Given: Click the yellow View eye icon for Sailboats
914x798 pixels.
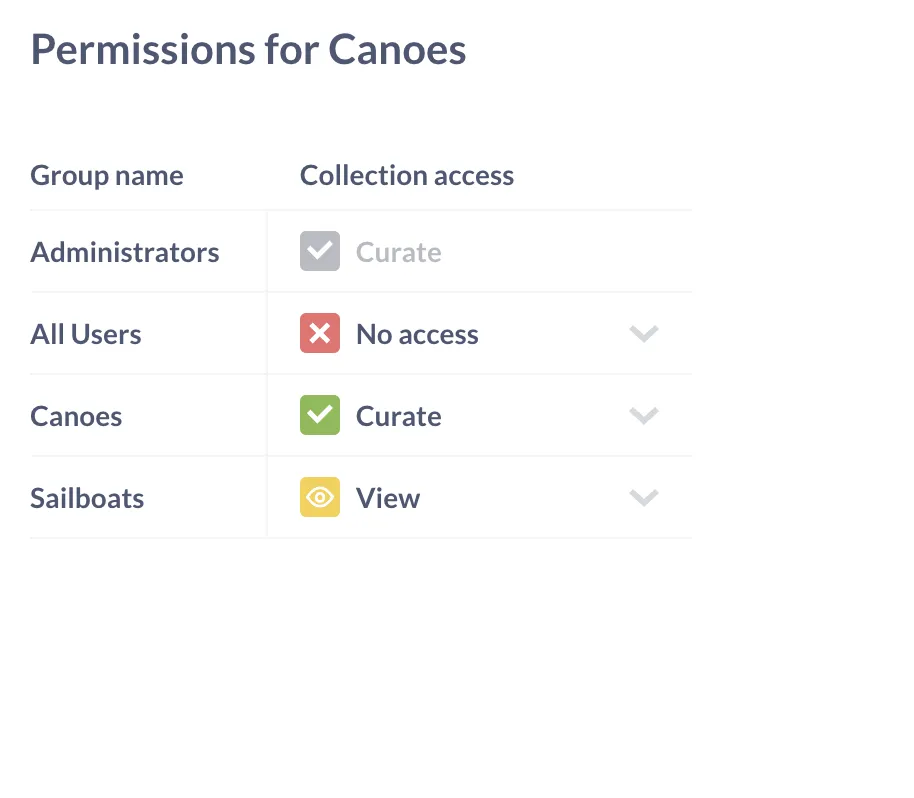Looking at the screenshot, I should pyautogui.click(x=319, y=497).
